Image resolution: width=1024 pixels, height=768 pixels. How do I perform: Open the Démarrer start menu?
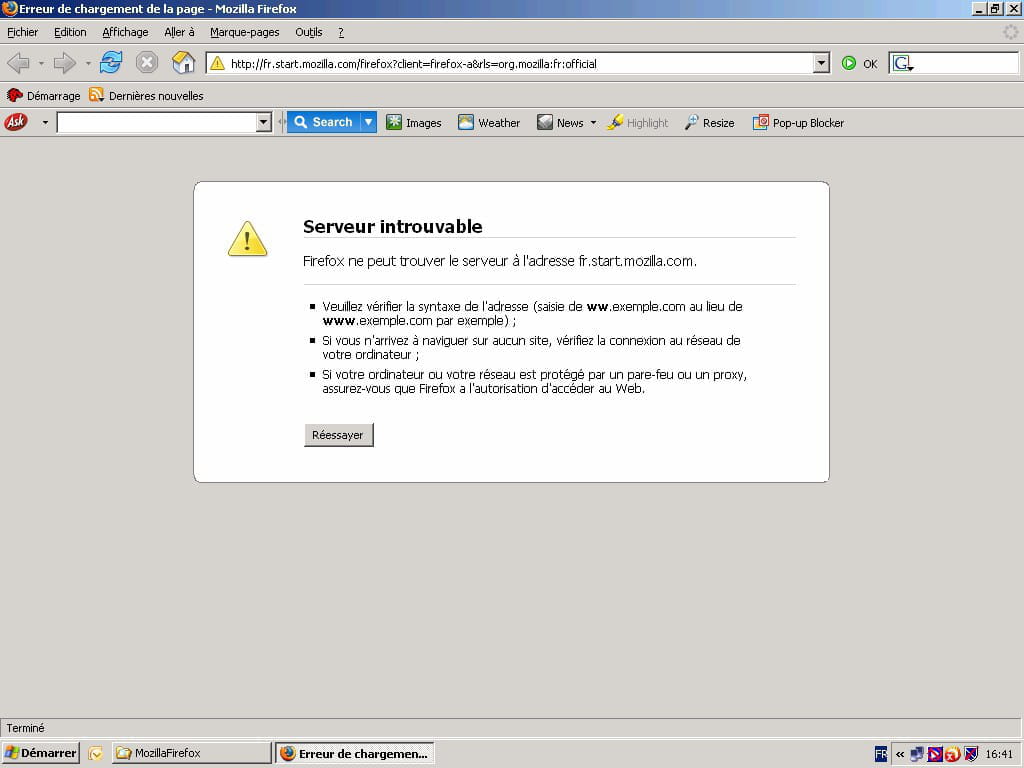(x=40, y=753)
